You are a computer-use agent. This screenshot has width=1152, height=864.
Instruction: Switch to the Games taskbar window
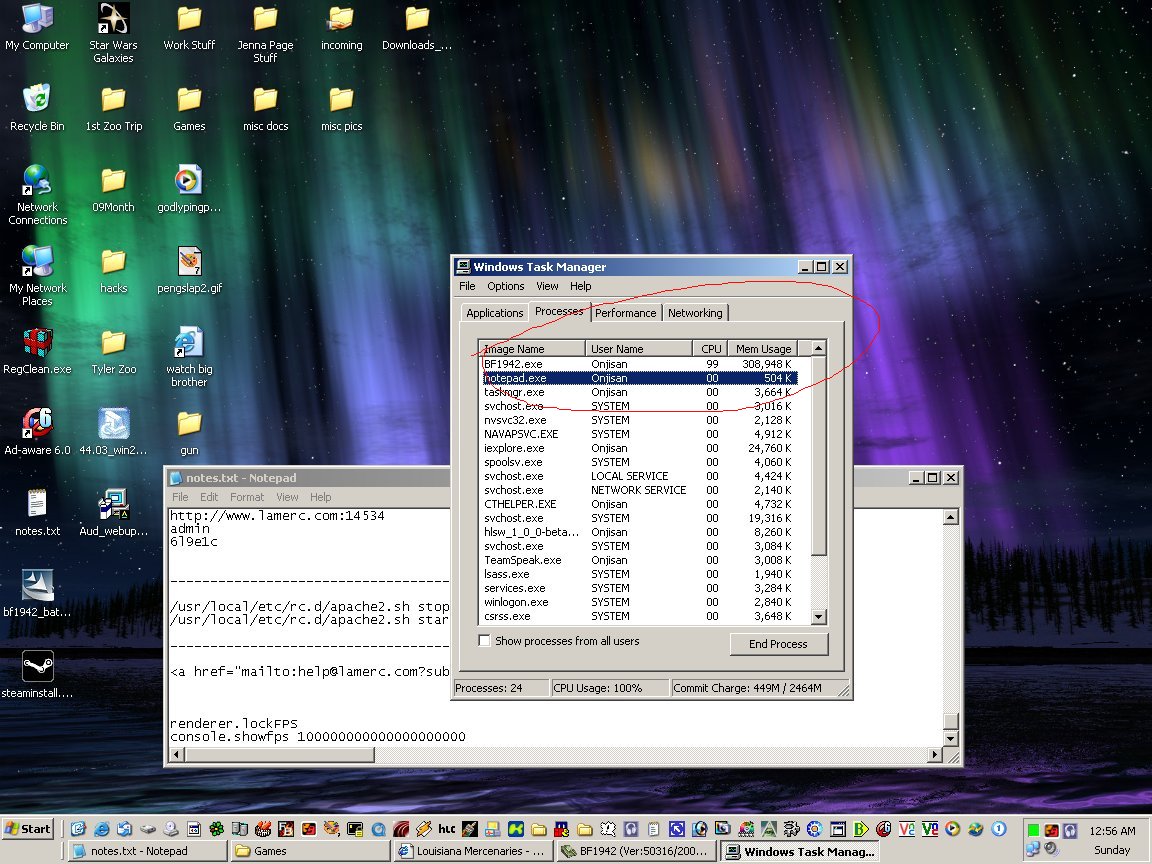click(310, 851)
